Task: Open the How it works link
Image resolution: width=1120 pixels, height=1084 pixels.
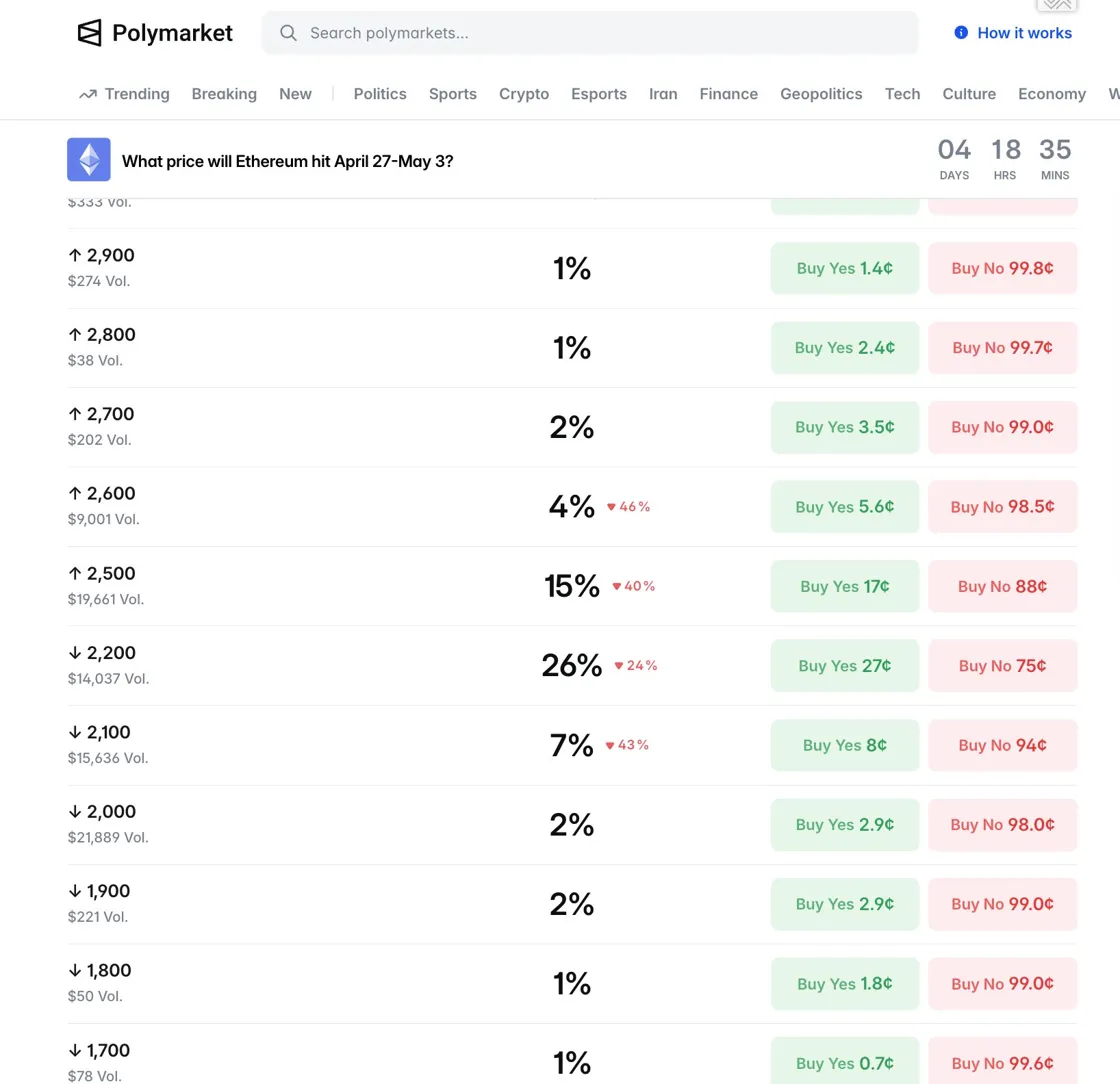Action: [1024, 33]
